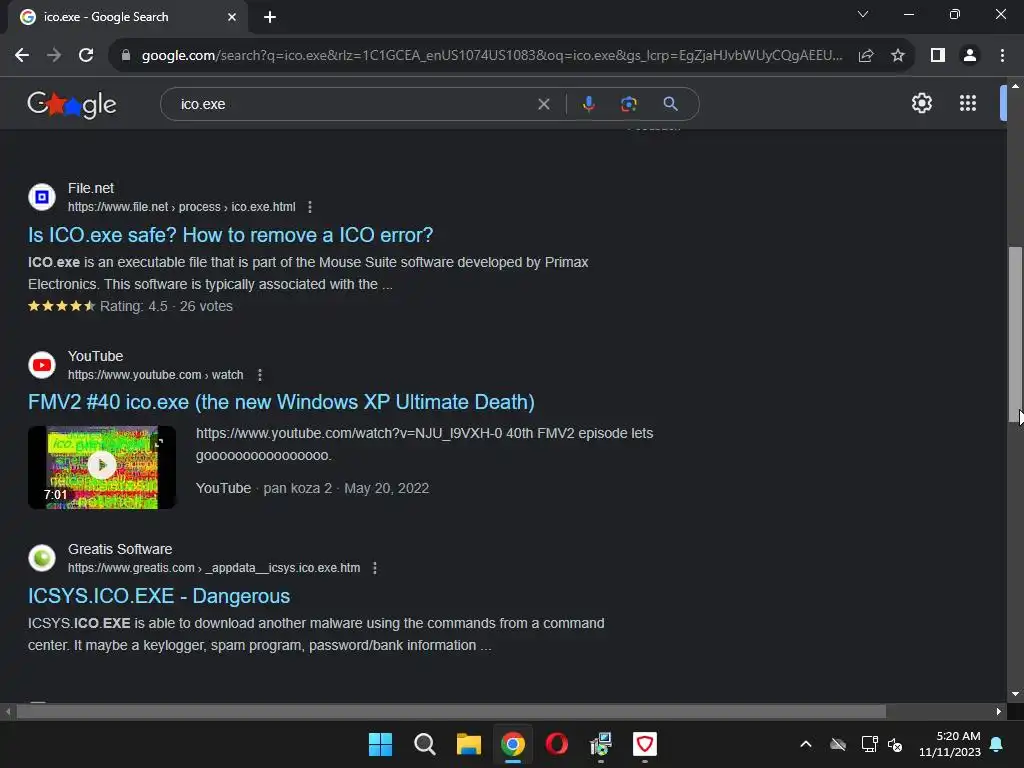
Task: Click 'pan koza 2' channel text
Action: pos(297,488)
